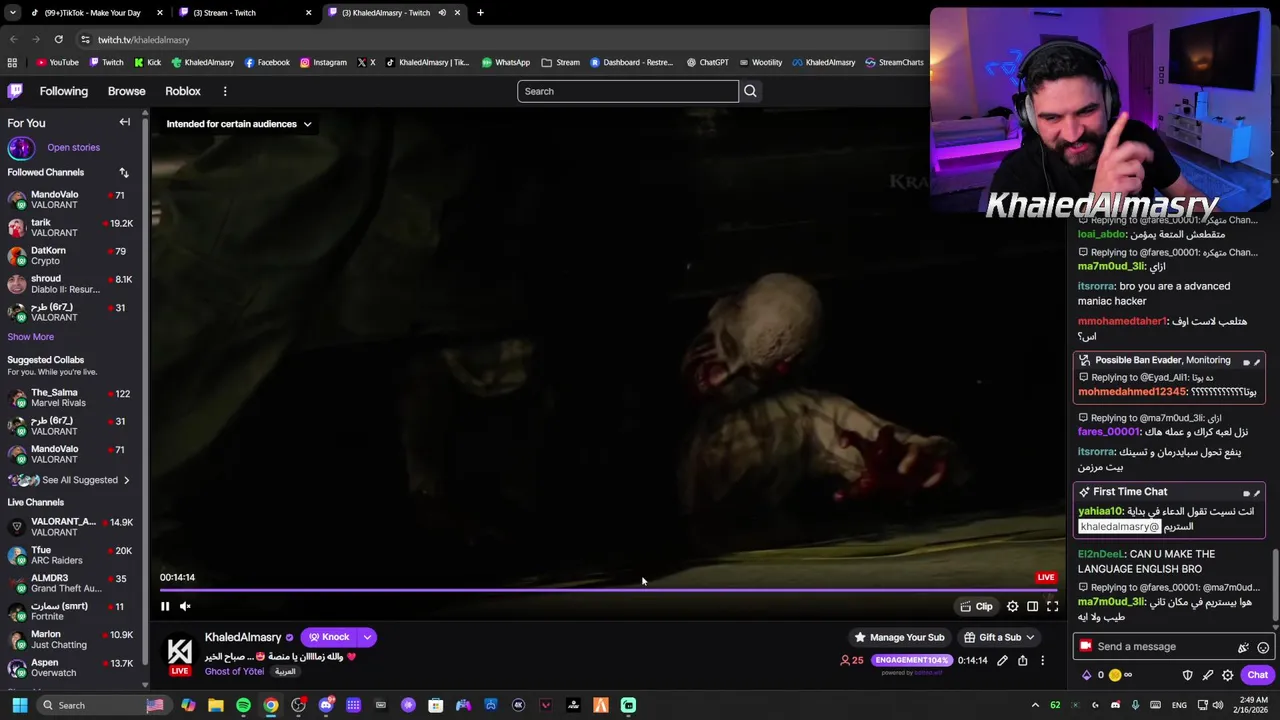
Task: Click the celebration icon in chat box
Action: pos(1243,647)
